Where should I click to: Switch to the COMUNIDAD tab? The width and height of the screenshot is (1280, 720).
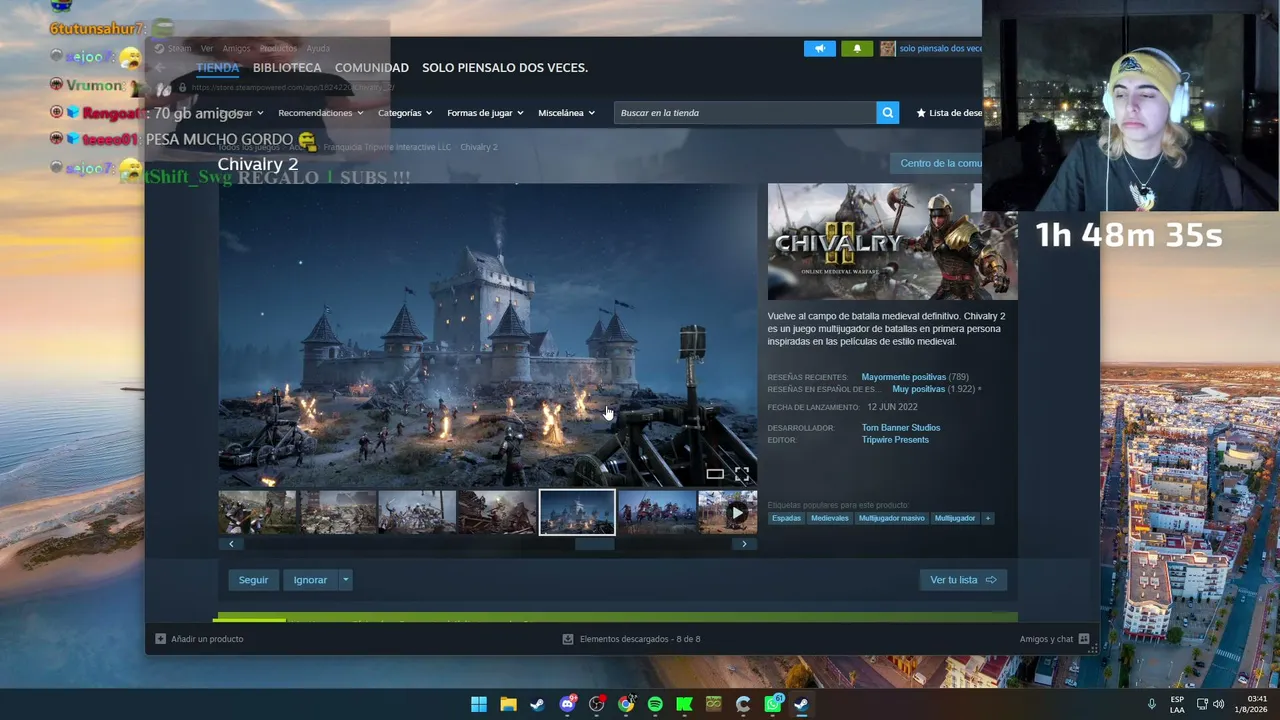[x=372, y=68]
